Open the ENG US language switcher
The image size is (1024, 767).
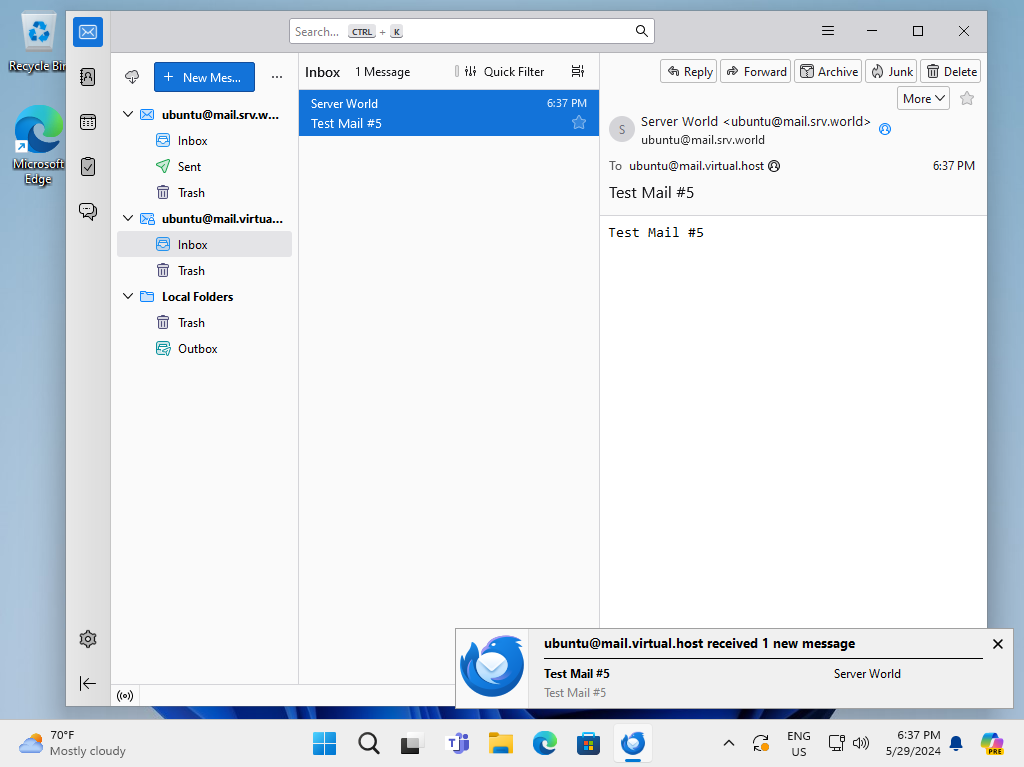(799, 743)
